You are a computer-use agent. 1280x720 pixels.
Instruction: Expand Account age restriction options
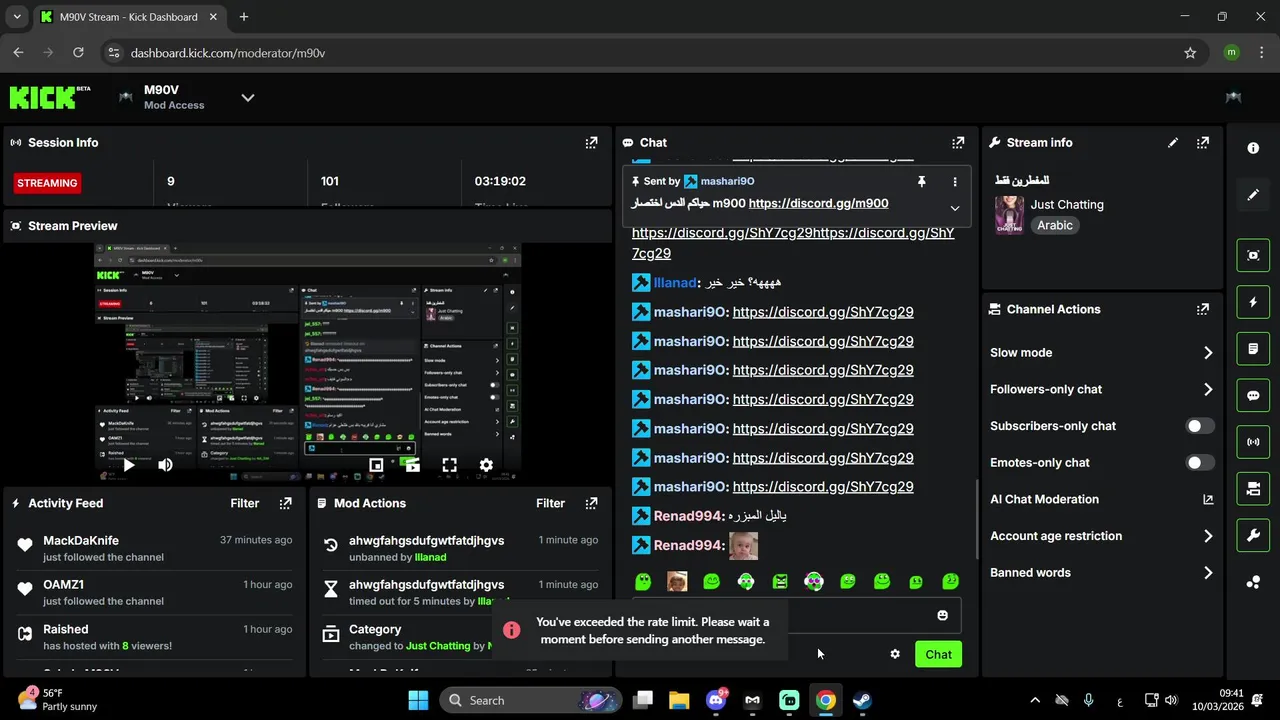click(x=1102, y=536)
